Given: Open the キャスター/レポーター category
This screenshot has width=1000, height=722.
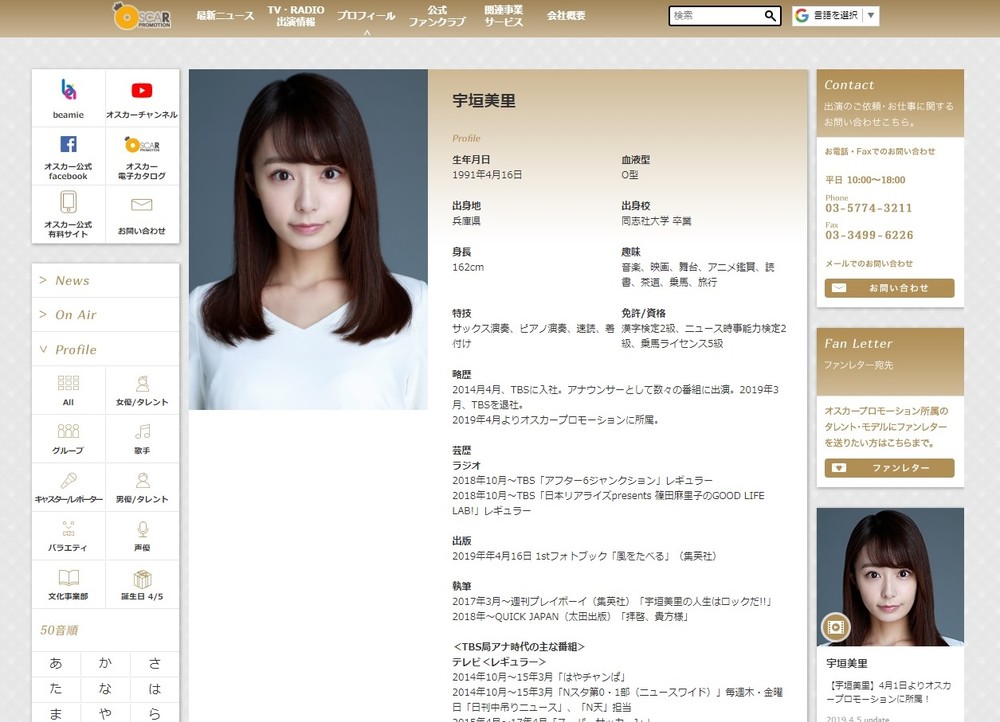Looking at the screenshot, I should pyautogui.click(x=68, y=483).
